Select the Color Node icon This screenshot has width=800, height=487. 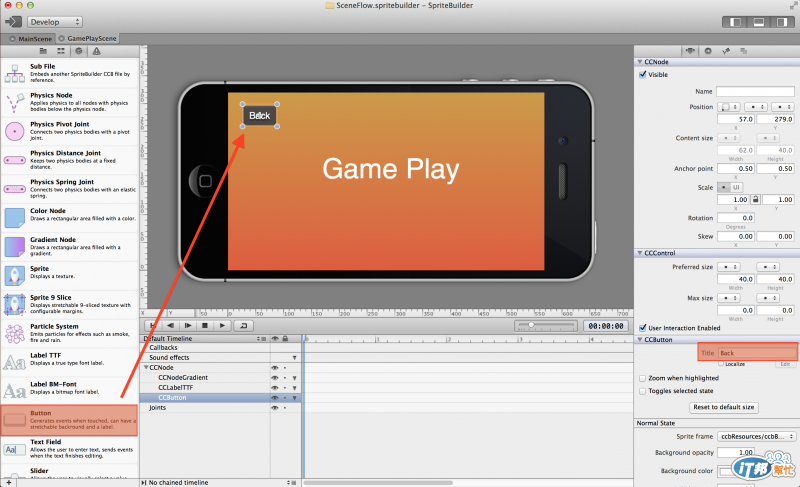[14, 218]
